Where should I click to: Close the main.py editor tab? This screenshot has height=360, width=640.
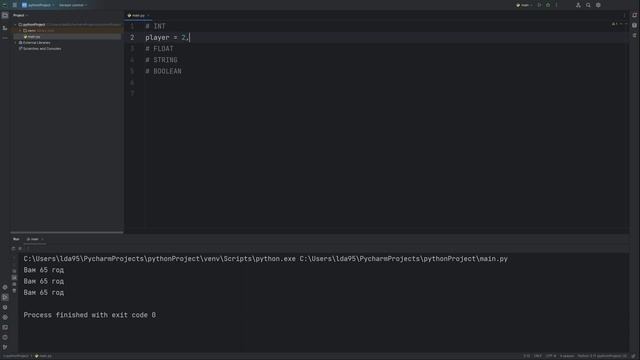pyautogui.click(x=148, y=16)
